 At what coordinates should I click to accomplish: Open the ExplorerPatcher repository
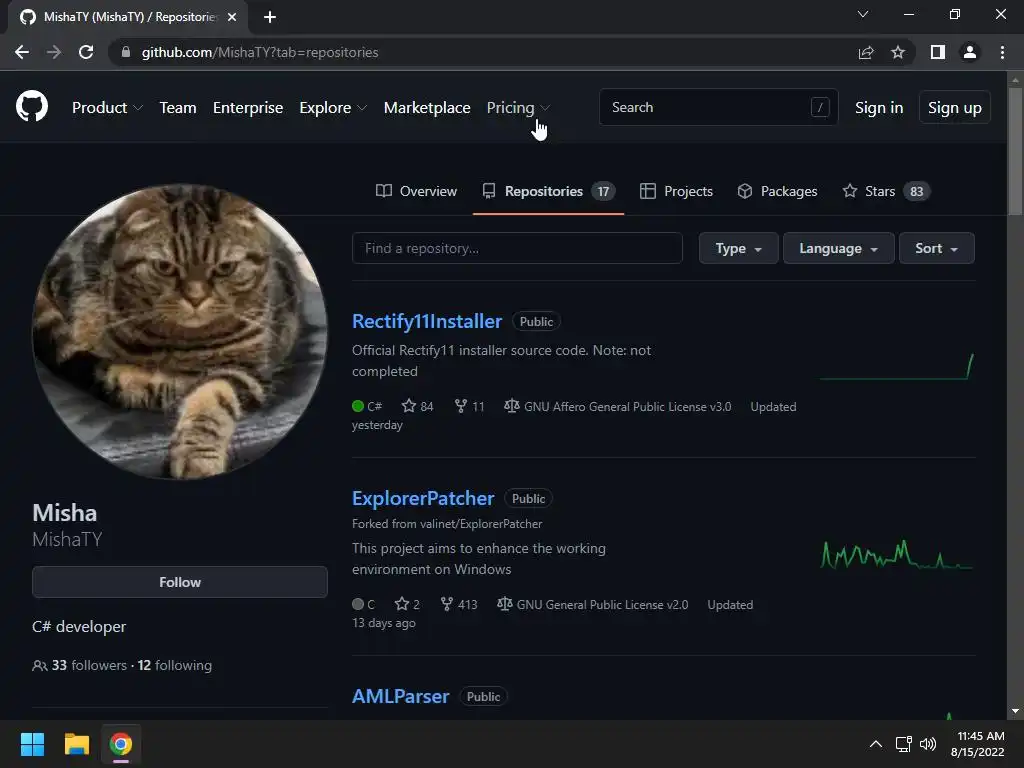[x=423, y=498]
